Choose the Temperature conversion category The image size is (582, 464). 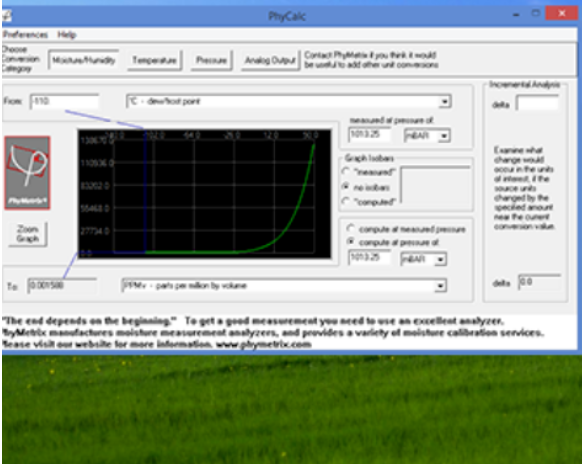point(154,60)
